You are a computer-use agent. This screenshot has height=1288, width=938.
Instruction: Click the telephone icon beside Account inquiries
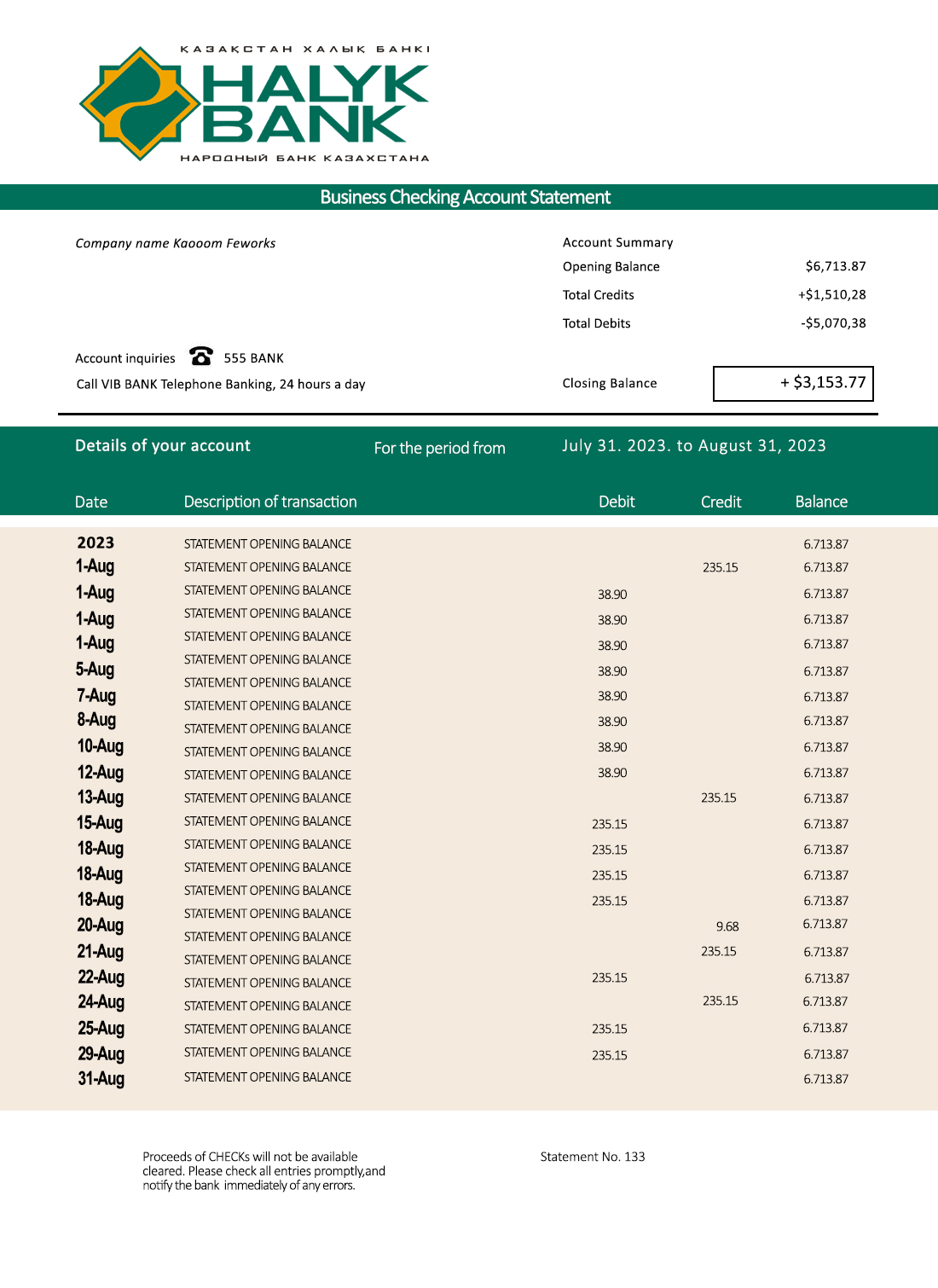pos(201,356)
